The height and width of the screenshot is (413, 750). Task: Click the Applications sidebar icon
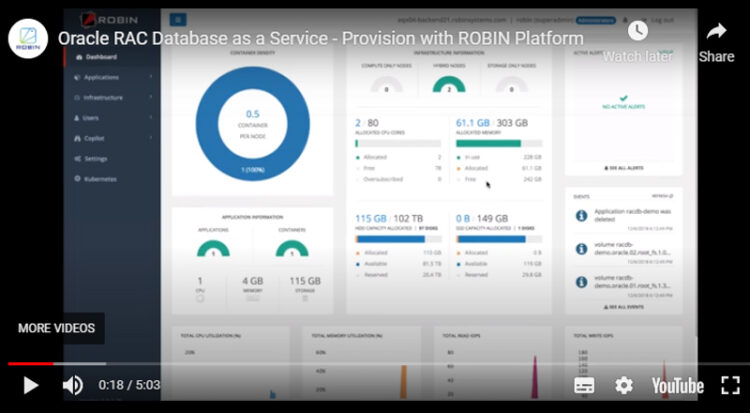(x=77, y=77)
